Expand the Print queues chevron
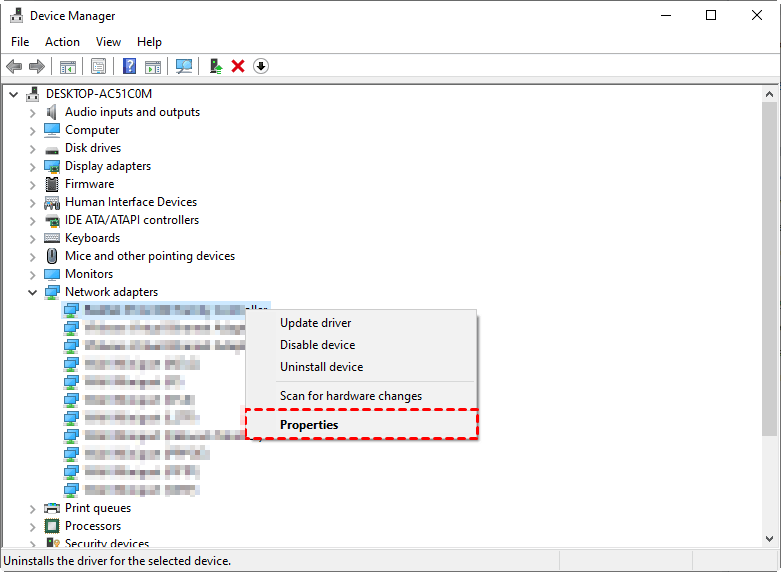This screenshot has width=781, height=572. click(x=33, y=509)
